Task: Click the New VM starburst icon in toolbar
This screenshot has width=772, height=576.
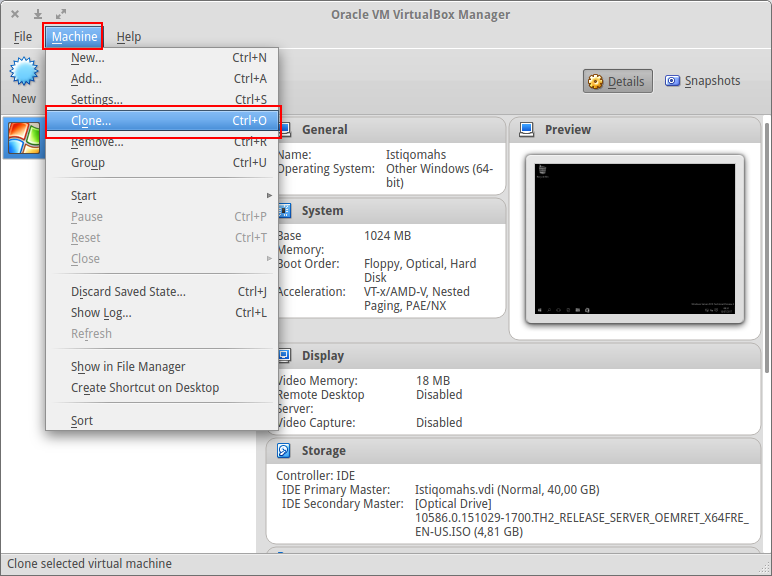Action: [24, 71]
